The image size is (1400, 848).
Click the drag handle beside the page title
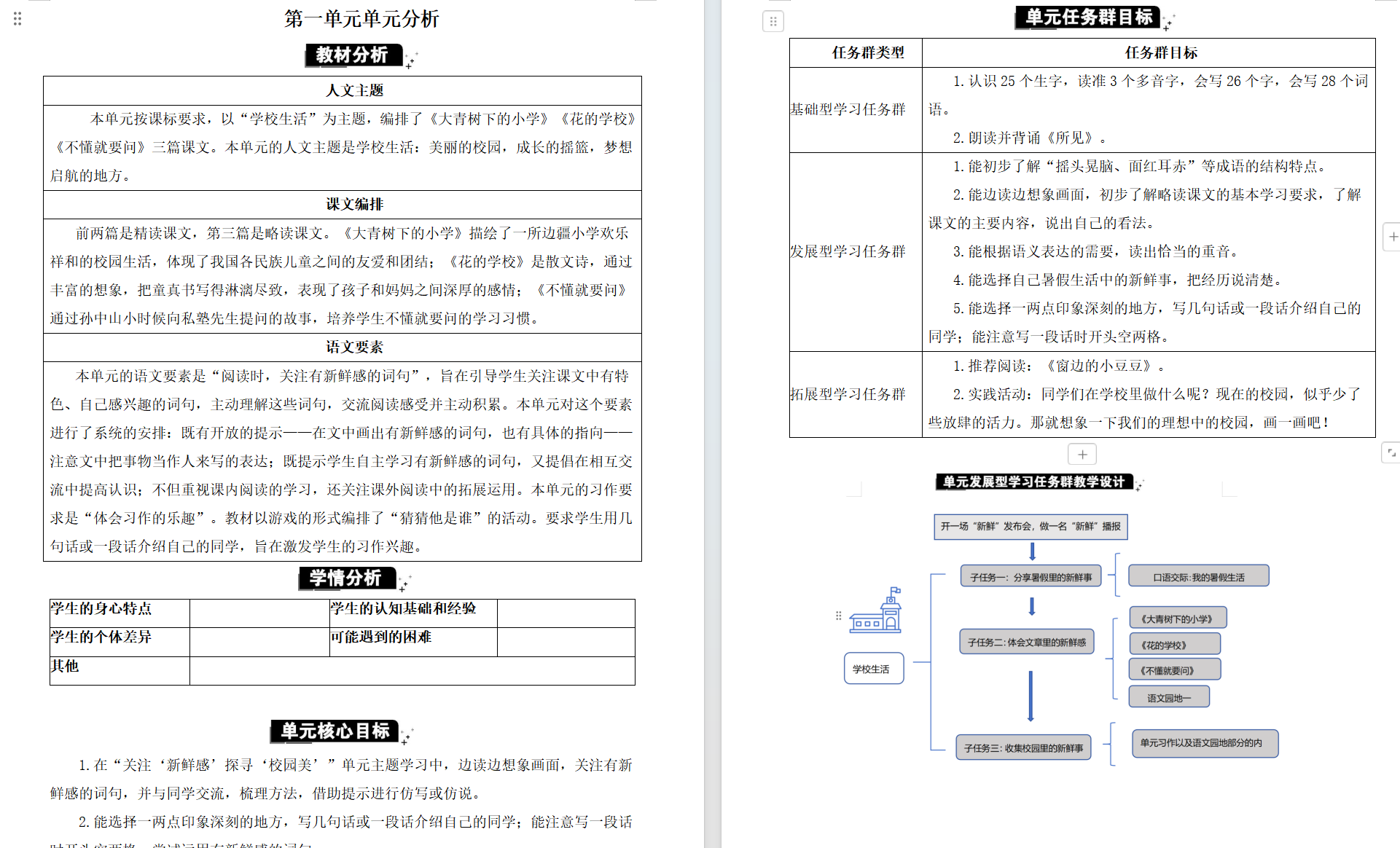pyautogui.click(x=17, y=19)
